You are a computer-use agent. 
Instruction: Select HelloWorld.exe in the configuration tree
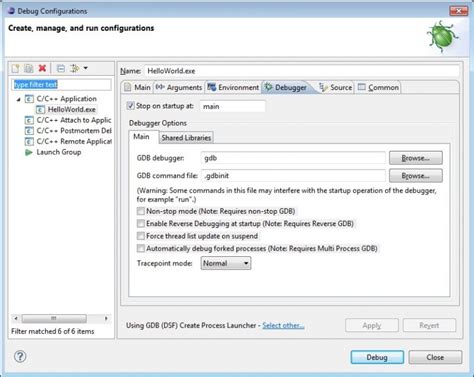(71, 110)
